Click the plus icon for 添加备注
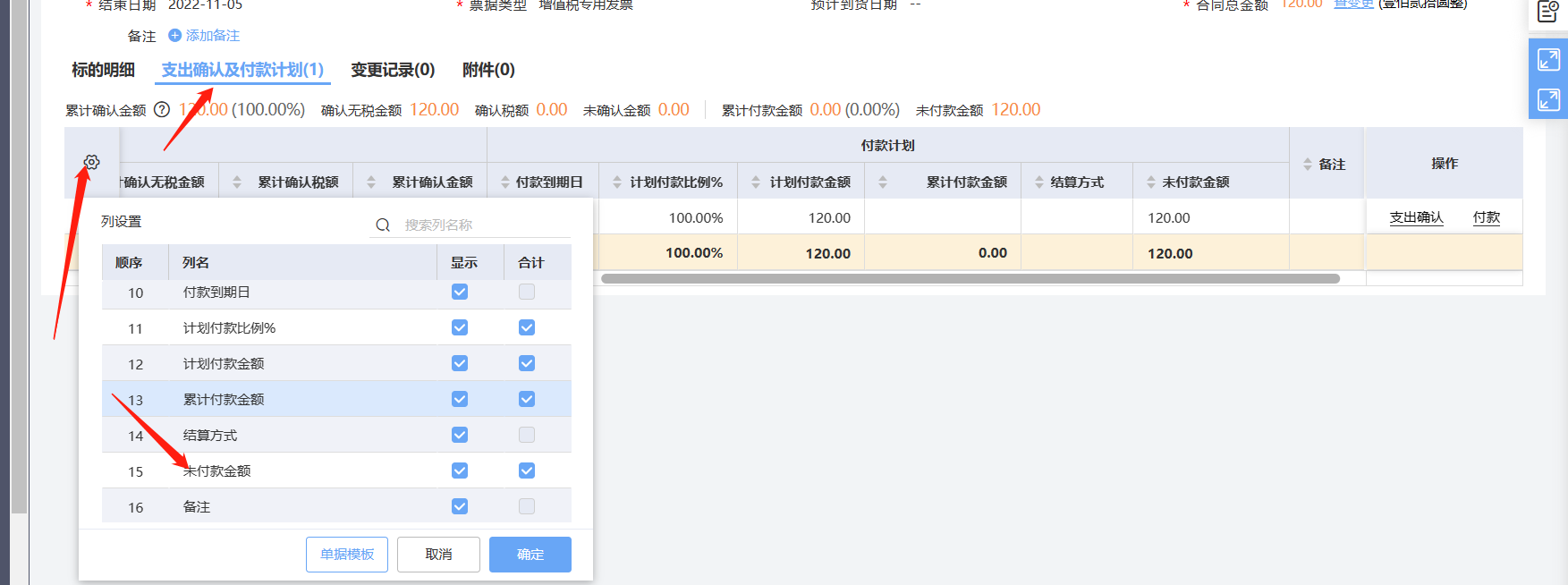This screenshot has width=1568, height=585. pyautogui.click(x=175, y=36)
